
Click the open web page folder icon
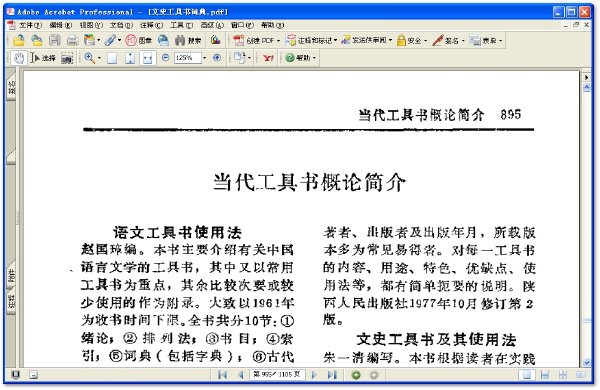36,40
